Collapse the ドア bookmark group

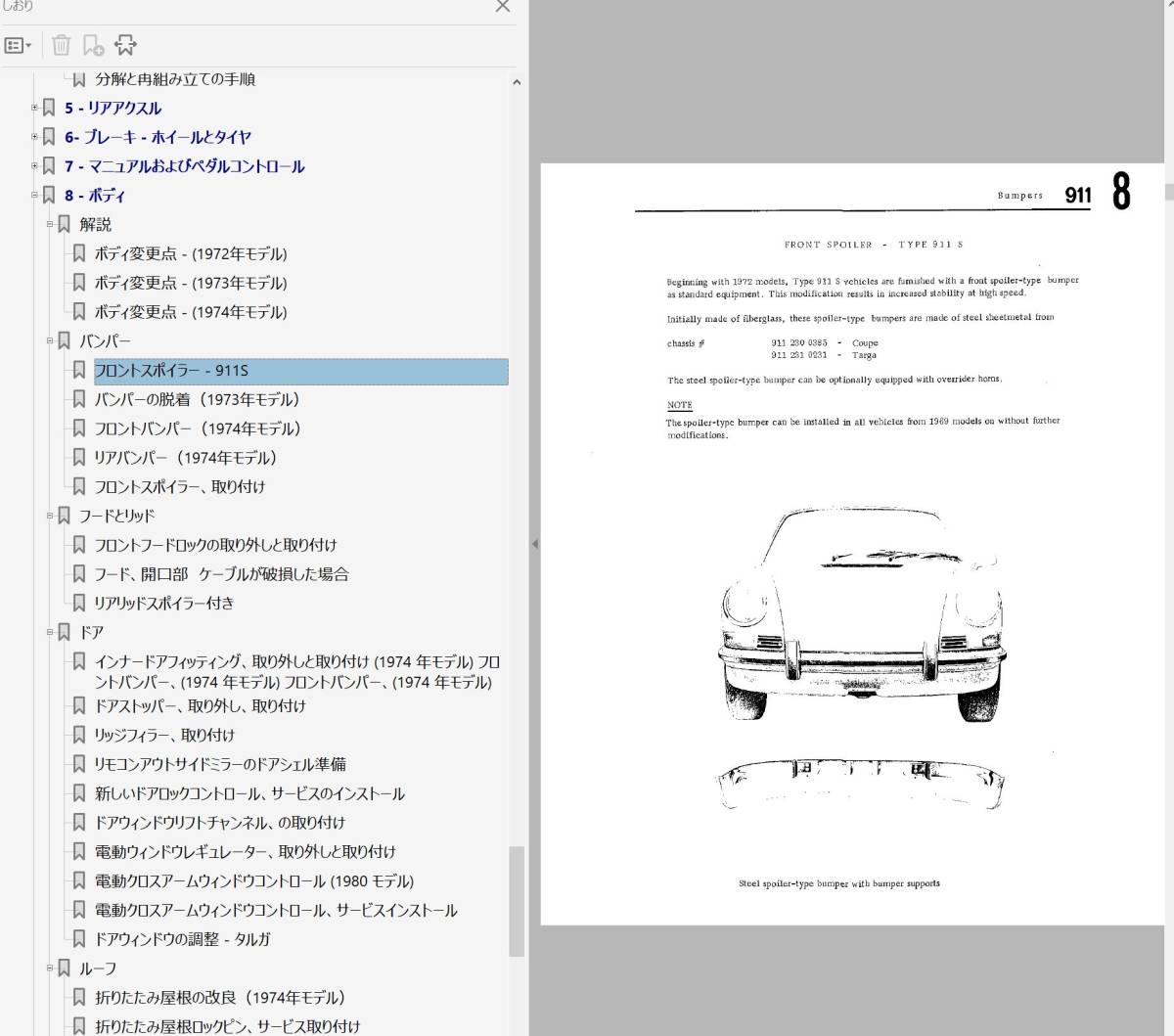pos(50,633)
